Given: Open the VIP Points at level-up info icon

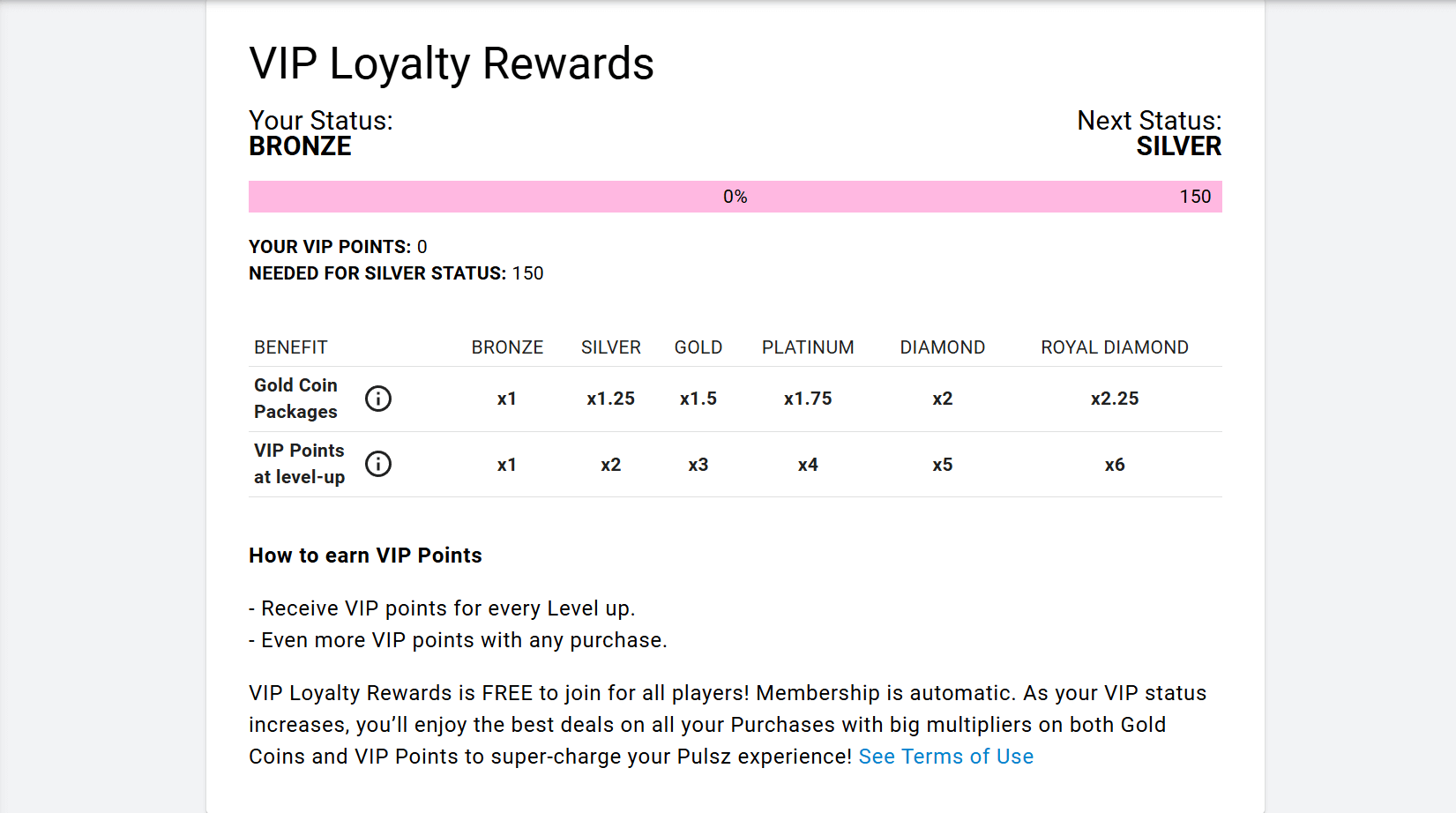Looking at the screenshot, I should point(378,464).
